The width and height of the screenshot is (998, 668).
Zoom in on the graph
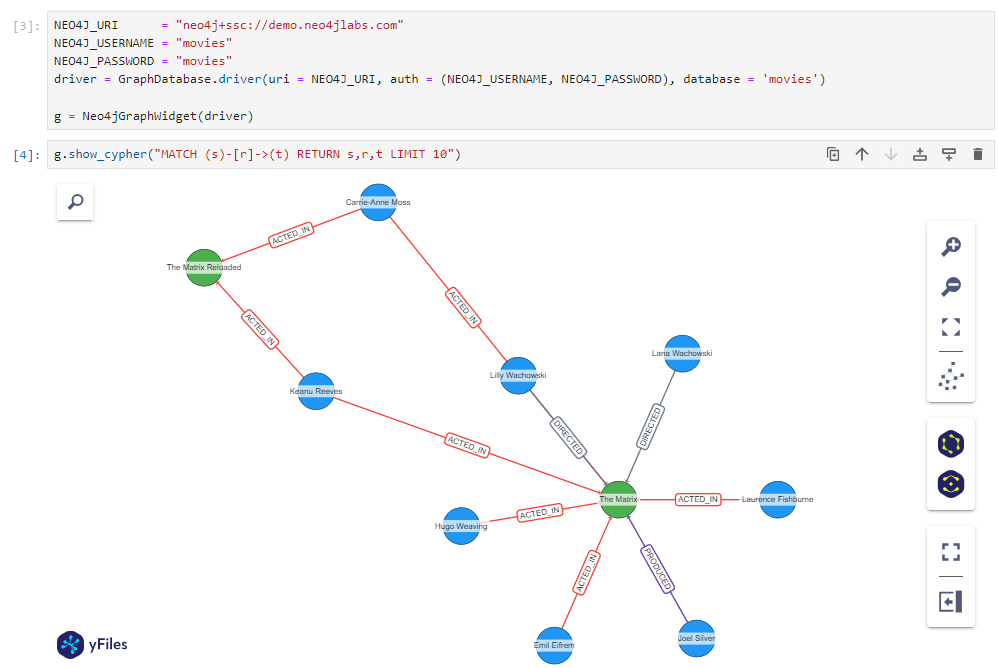coord(951,246)
